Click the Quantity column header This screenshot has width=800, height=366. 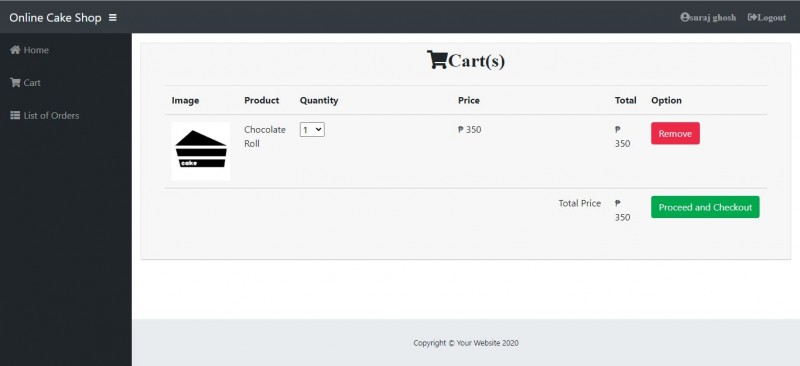click(319, 101)
